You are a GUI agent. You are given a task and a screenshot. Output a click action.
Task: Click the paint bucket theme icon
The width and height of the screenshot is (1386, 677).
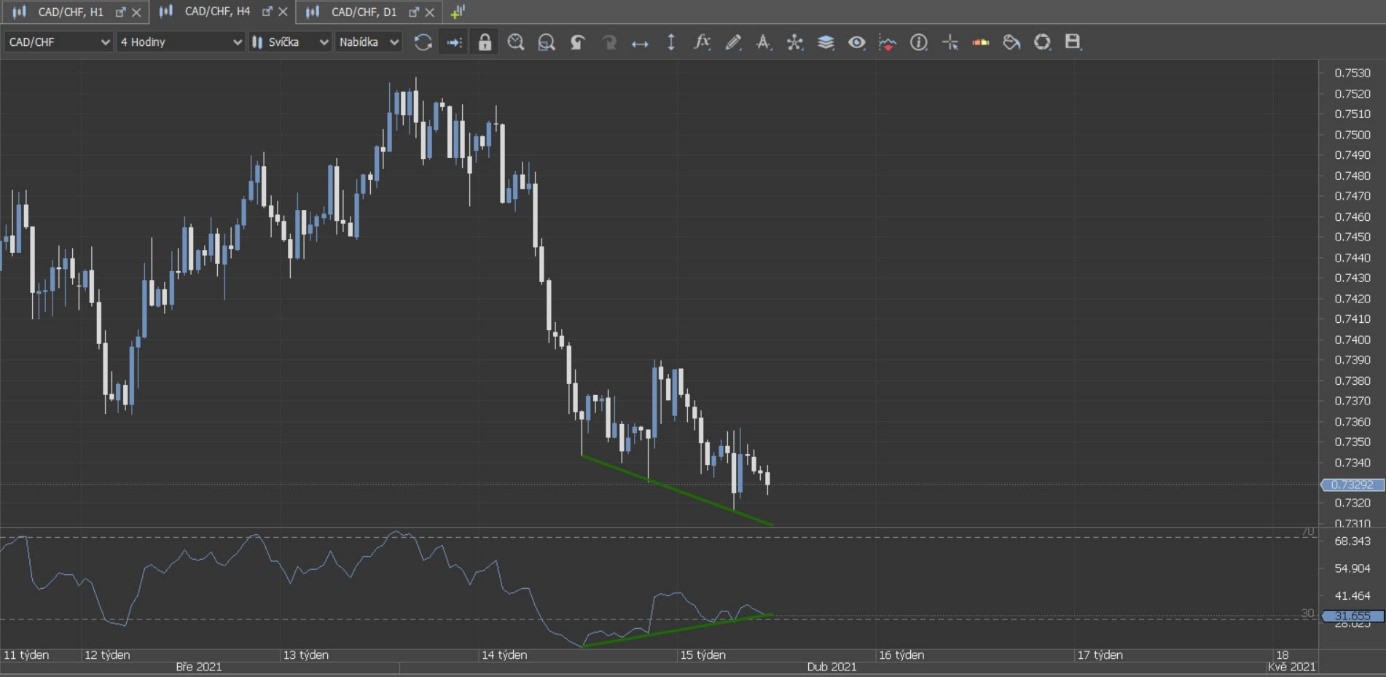point(1011,42)
